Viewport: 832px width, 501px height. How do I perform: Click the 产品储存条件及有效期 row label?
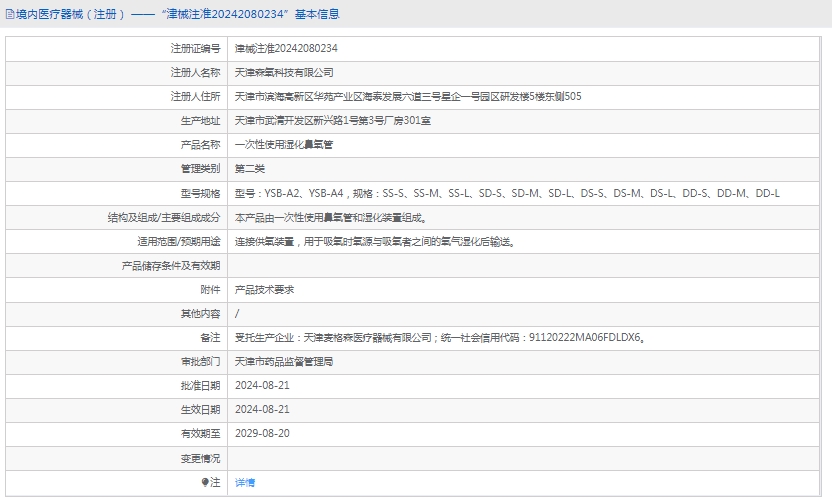pyautogui.click(x=170, y=265)
